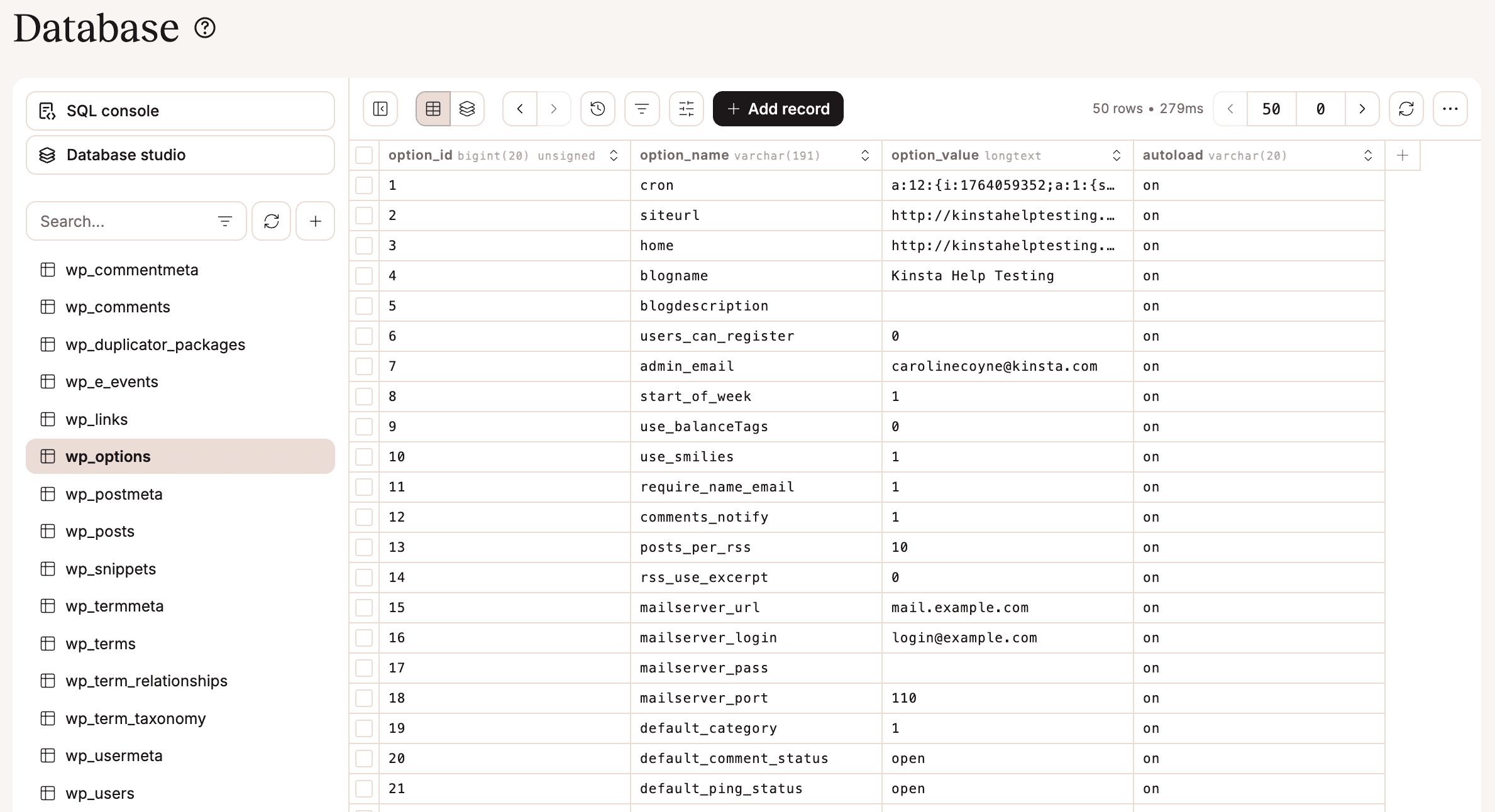Open sorting options for option_name column
The width and height of the screenshot is (1495, 812).
(866, 155)
